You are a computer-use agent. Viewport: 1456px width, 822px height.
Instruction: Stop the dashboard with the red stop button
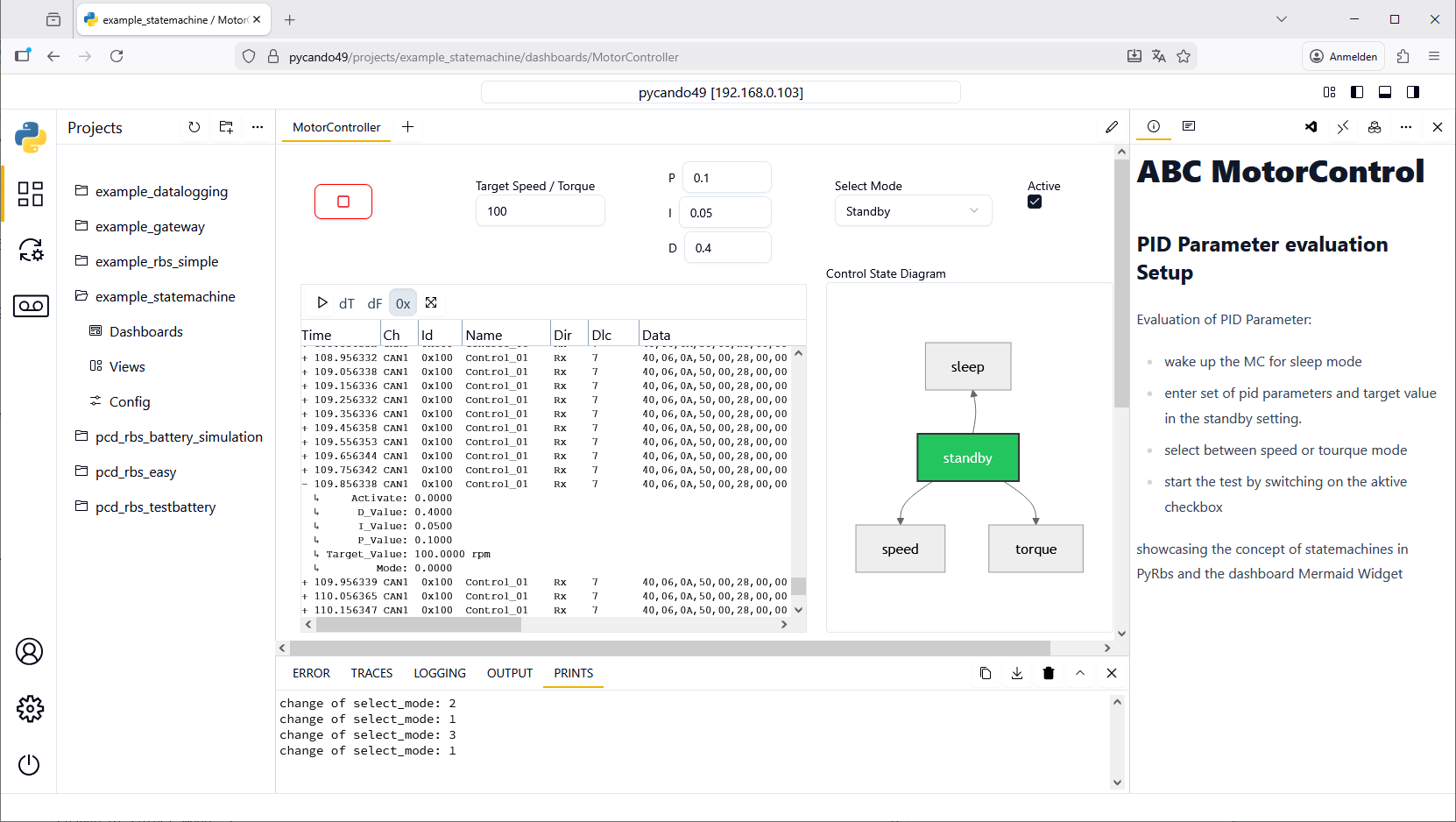(343, 201)
